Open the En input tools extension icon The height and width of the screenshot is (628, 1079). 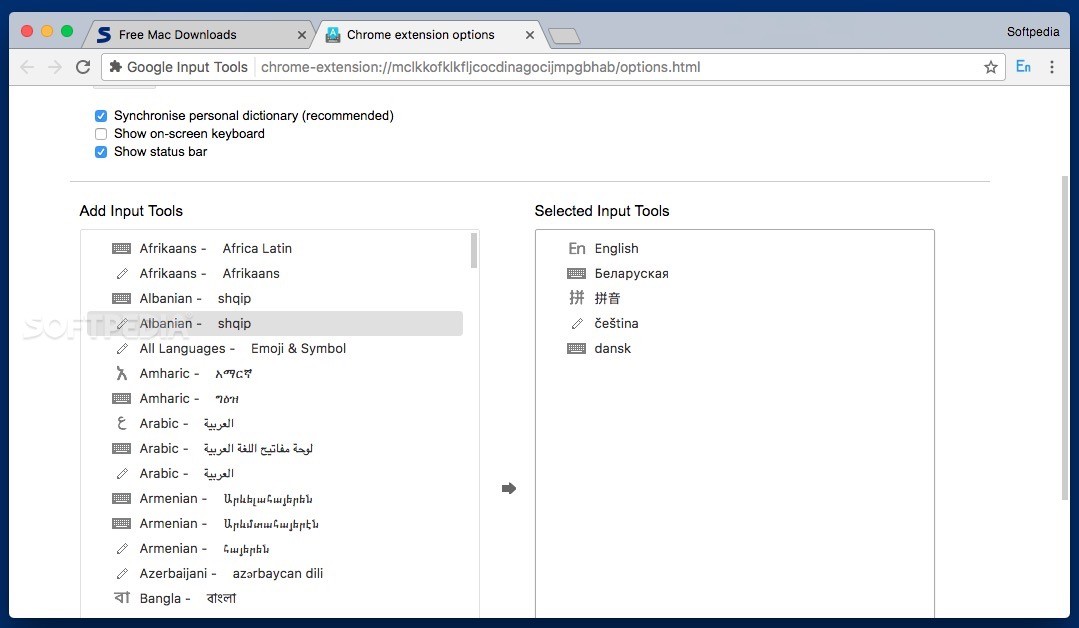tap(1023, 67)
